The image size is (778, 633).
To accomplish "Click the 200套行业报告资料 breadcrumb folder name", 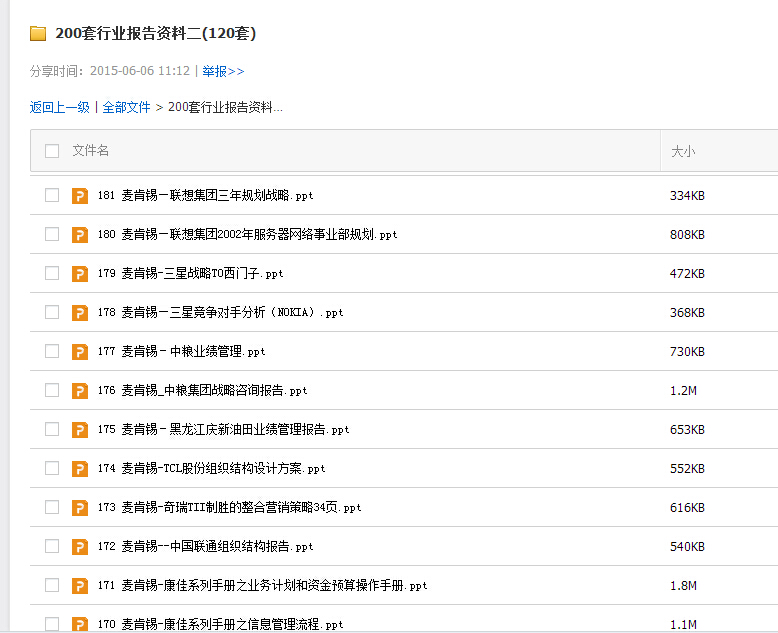I will (x=225, y=107).
